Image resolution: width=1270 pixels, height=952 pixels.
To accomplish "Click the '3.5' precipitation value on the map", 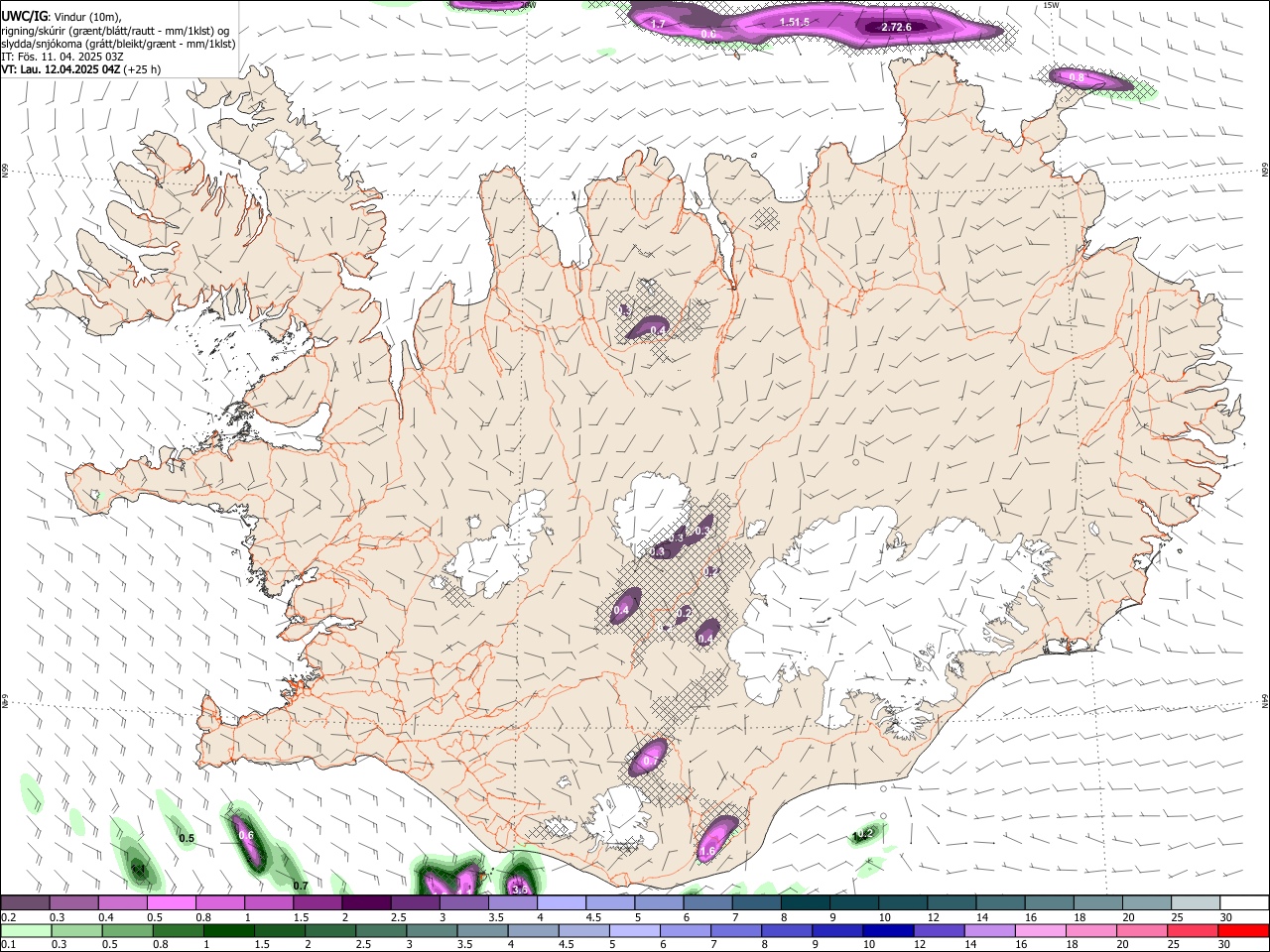I will pos(519,890).
